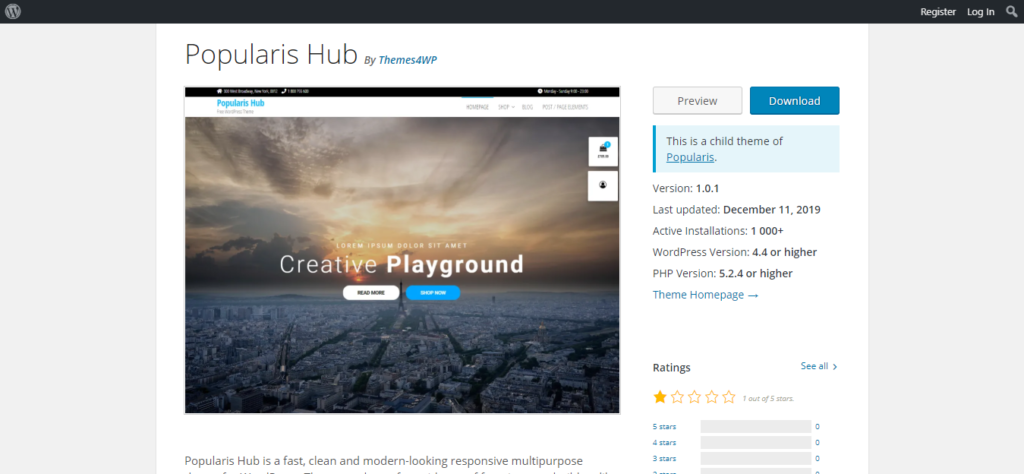Click the first filled rating star
Image resolution: width=1024 pixels, height=474 pixels.
tap(660, 397)
